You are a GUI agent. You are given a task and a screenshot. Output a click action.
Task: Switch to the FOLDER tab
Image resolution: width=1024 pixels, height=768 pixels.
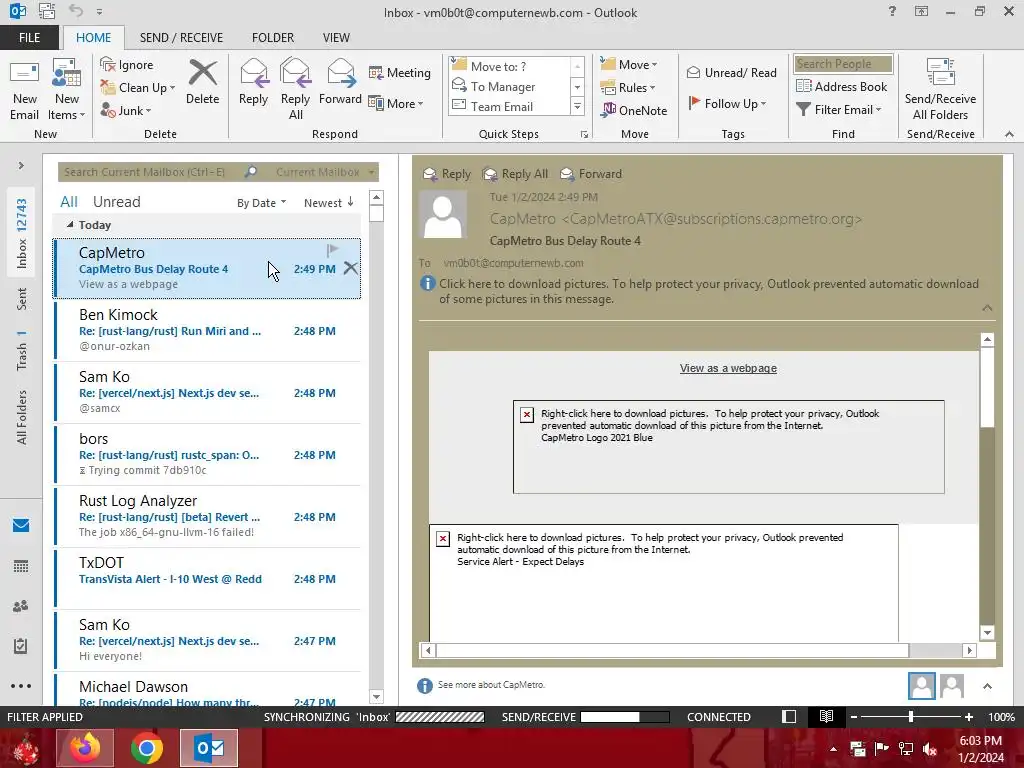[273, 37]
